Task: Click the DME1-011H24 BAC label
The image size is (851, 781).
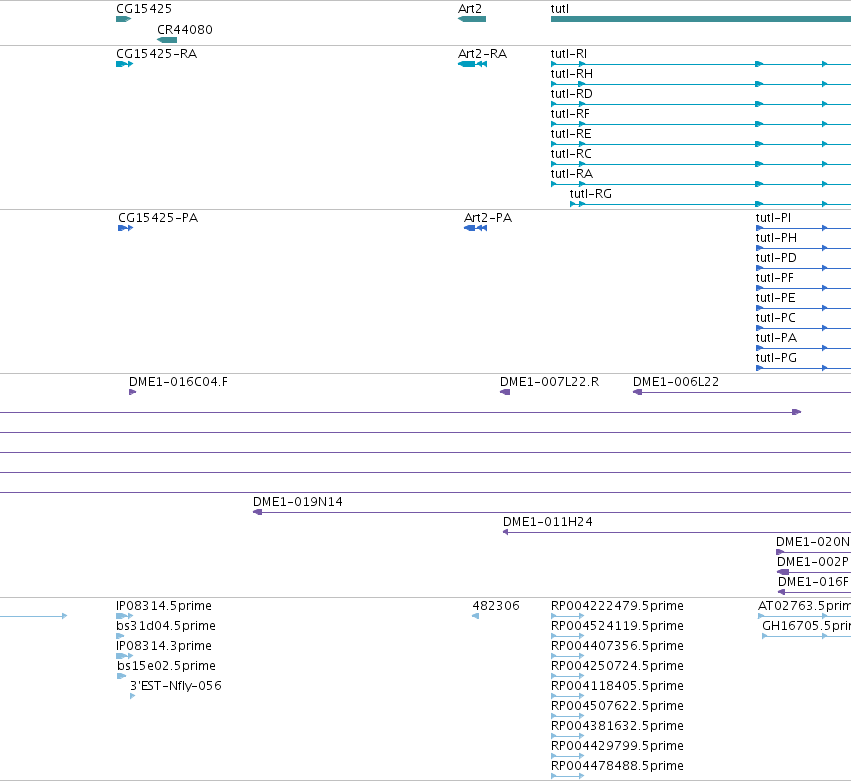Action: click(548, 522)
